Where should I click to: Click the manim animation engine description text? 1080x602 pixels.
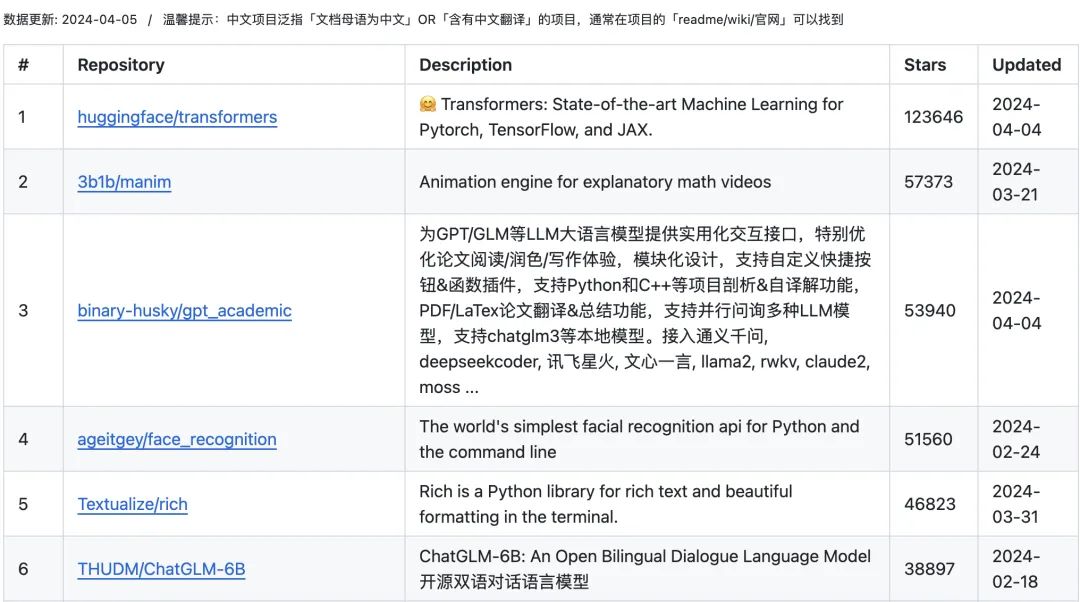click(595, 182)
